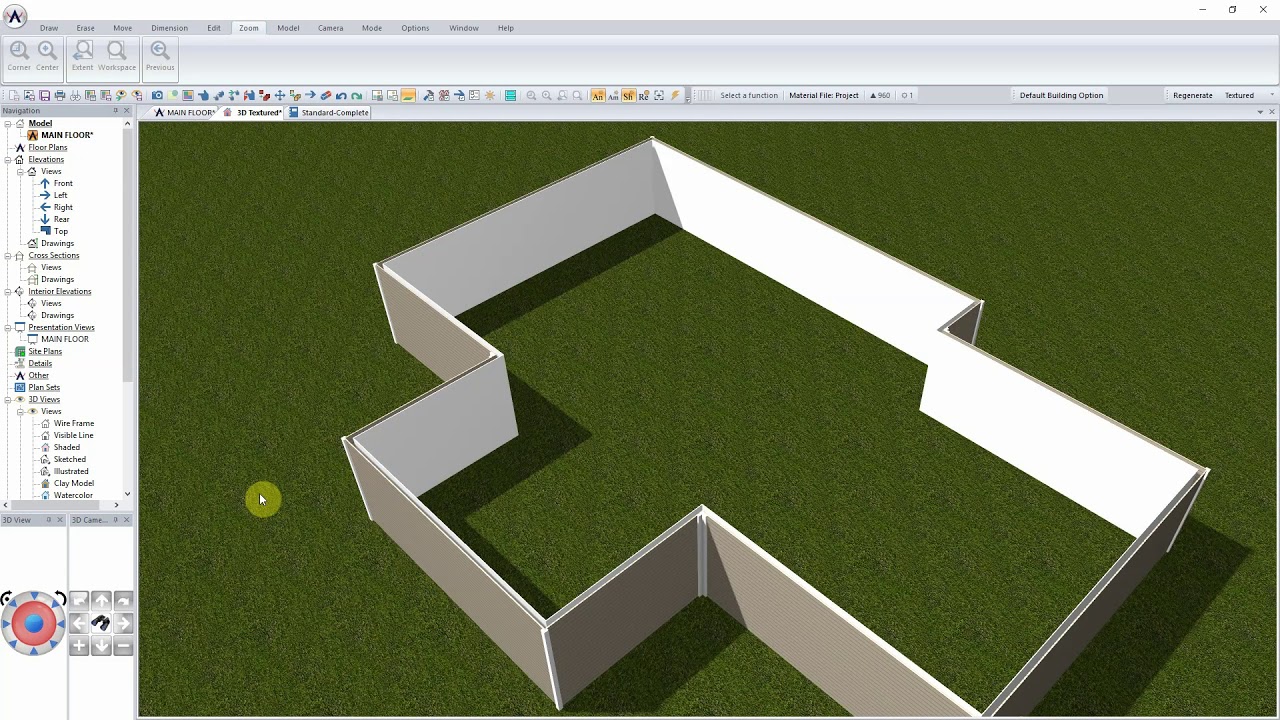Collapse the Elevations tree node
1280x720 pixels.
point(7,159)
